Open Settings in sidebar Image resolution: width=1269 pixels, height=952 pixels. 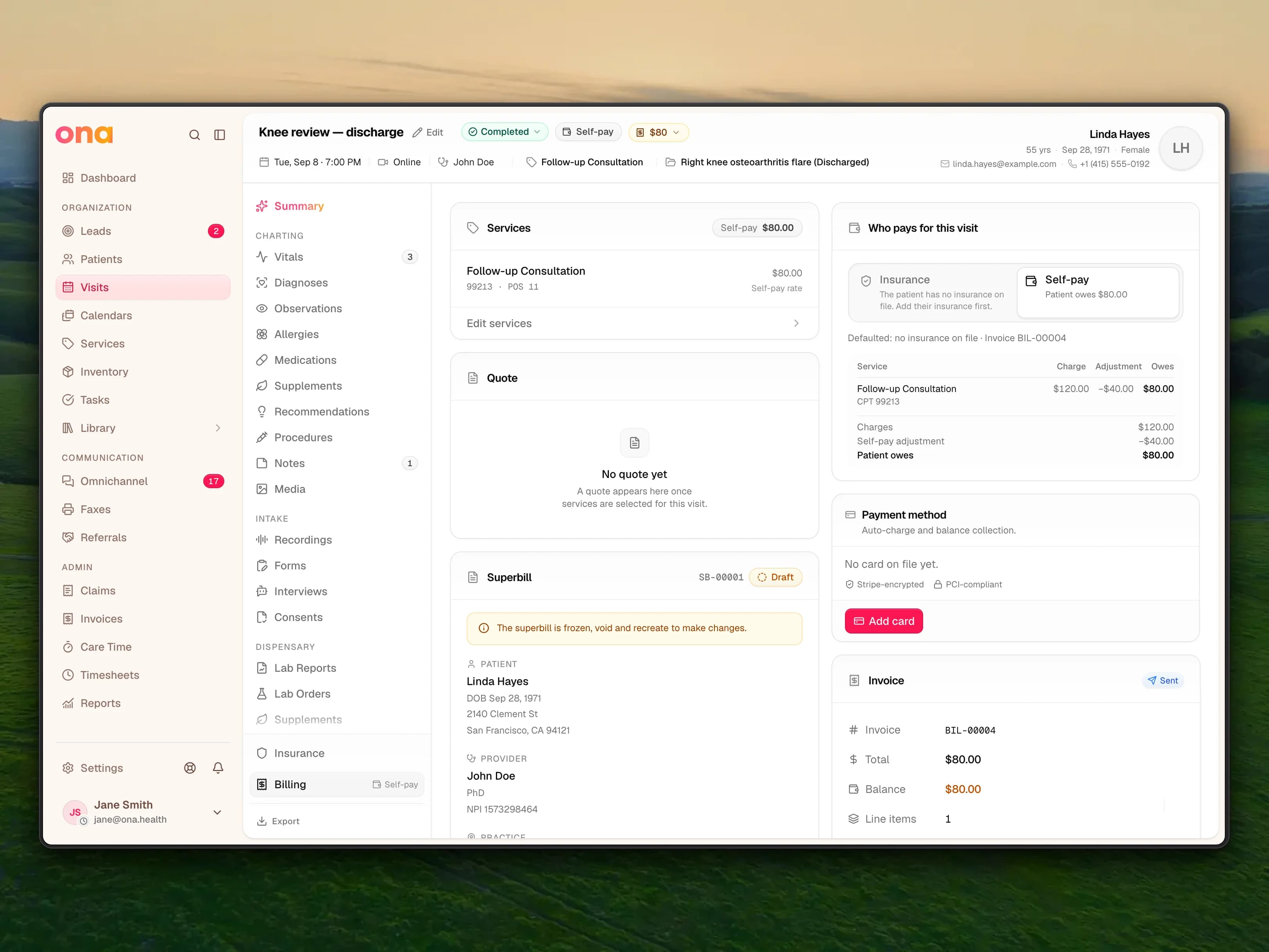[93, 768]
